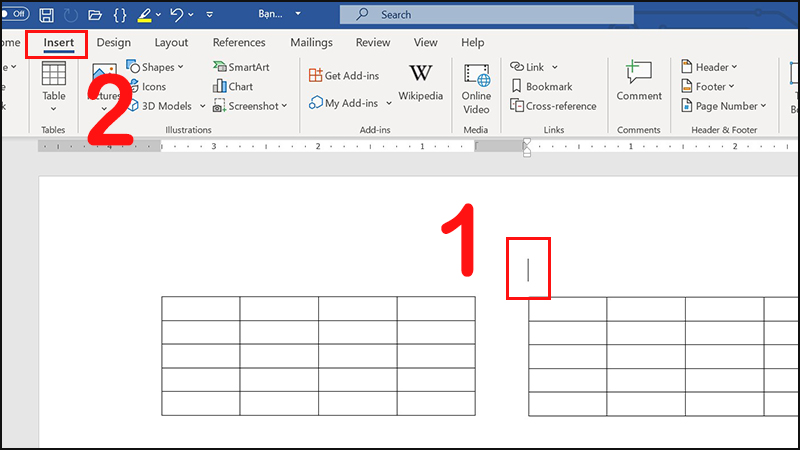The image size is (800, 450).
Task: Click the top-left cell of left table
Action: (201, 308)
